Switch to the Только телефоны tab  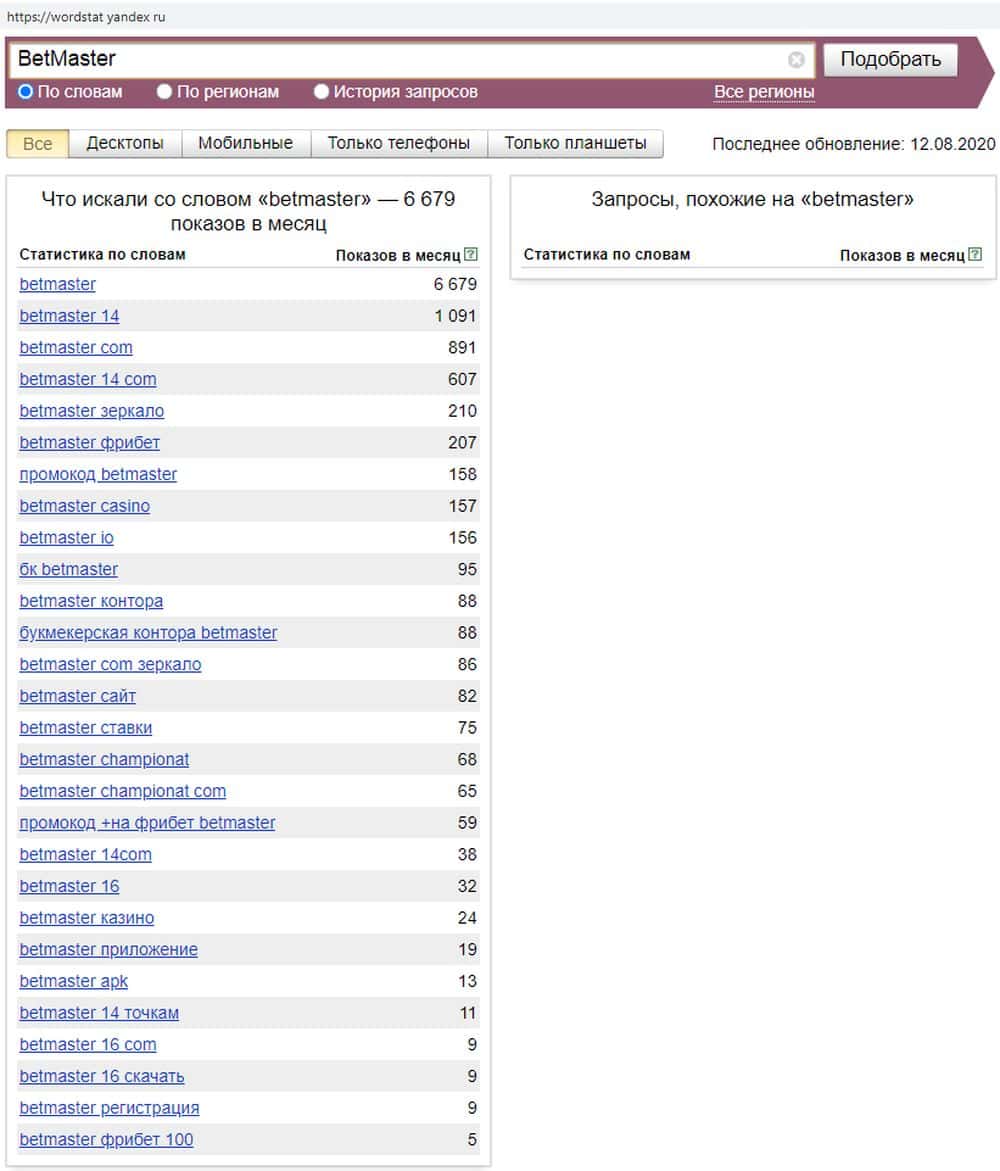pyautogui.click(x=399, y=143)
